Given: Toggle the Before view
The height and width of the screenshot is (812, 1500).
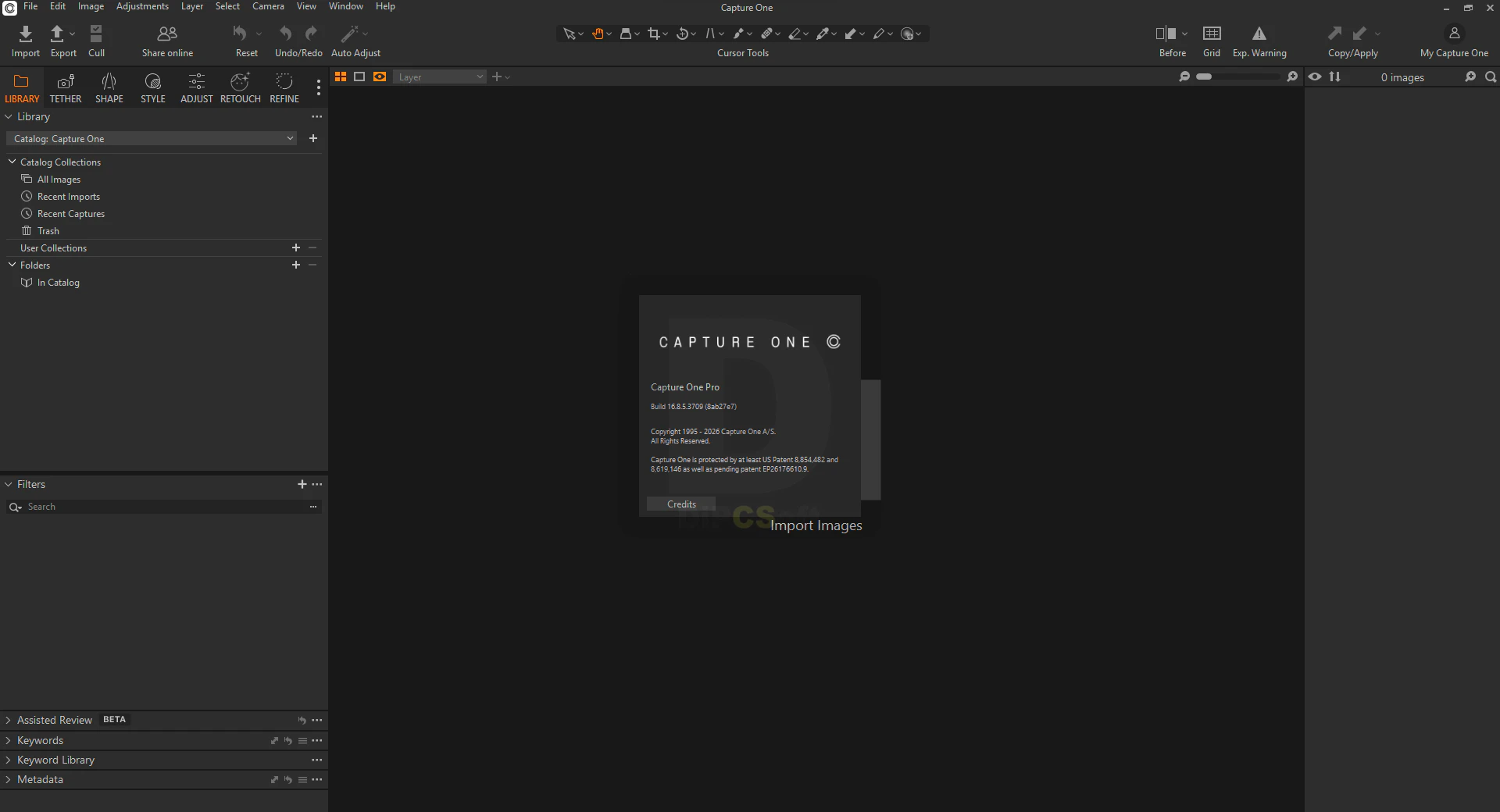Looking at the screenshot, I should point(1166,34).
